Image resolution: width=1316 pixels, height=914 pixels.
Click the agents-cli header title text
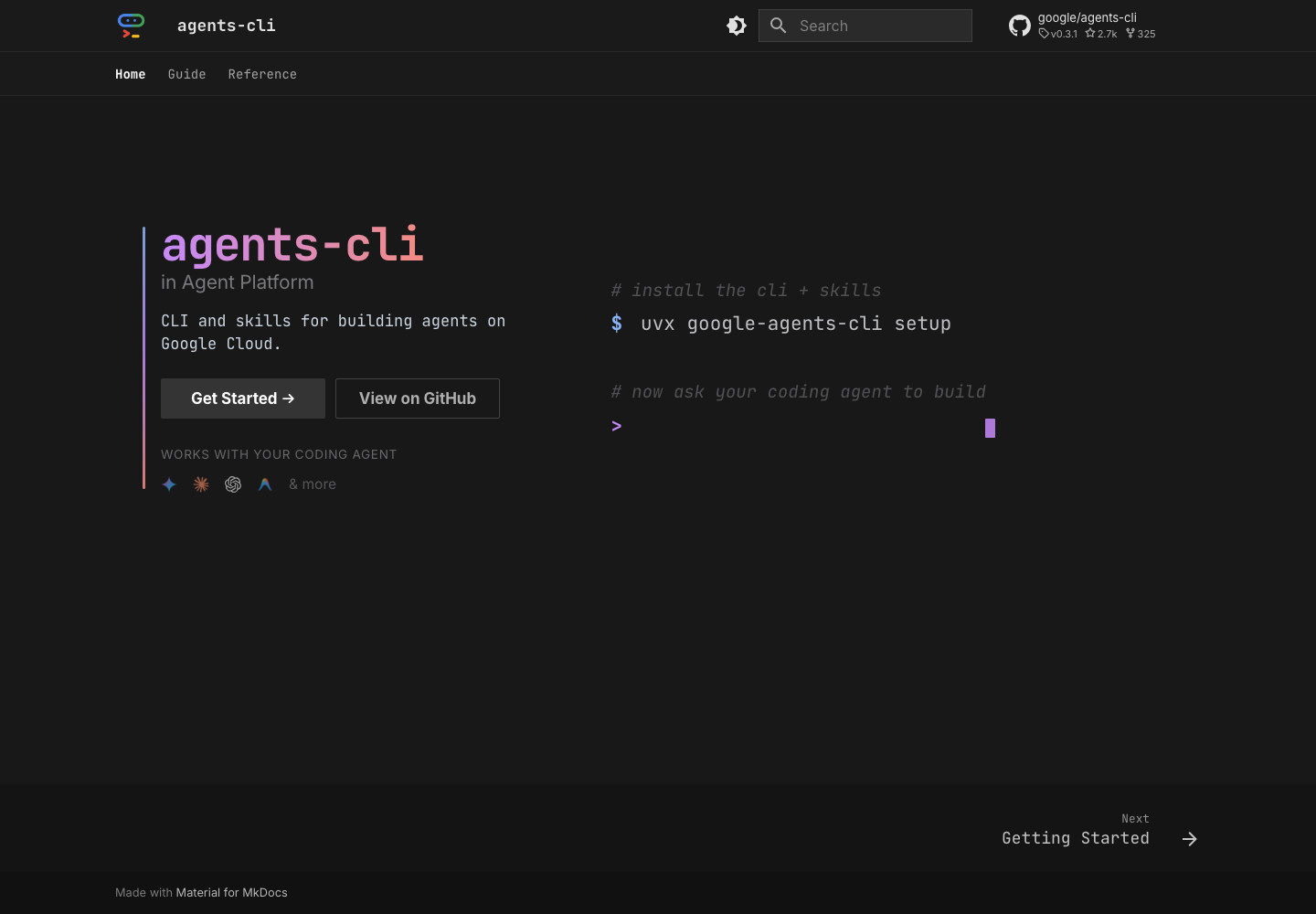227,26
